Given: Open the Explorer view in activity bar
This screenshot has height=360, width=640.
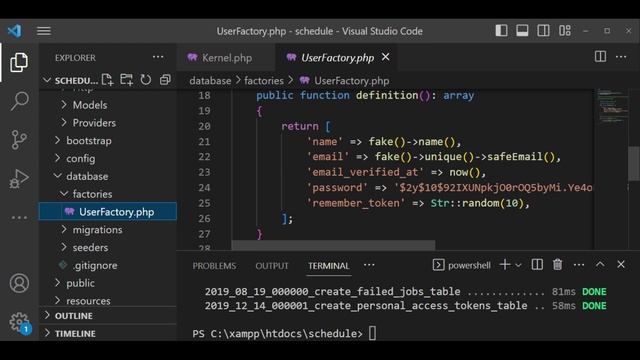Looking at the screenshot, I should [19, 62].
